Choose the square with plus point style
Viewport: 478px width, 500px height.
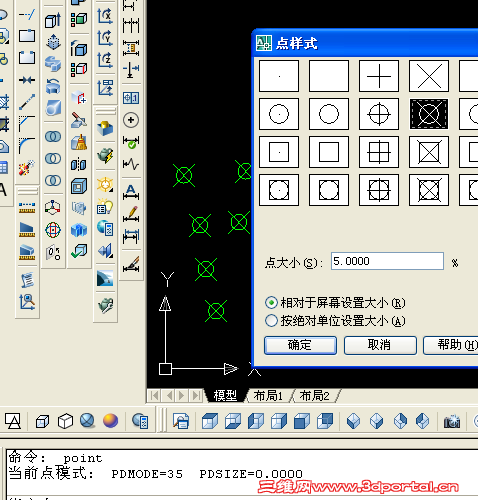pyautogui.click(x=379, y=152)
